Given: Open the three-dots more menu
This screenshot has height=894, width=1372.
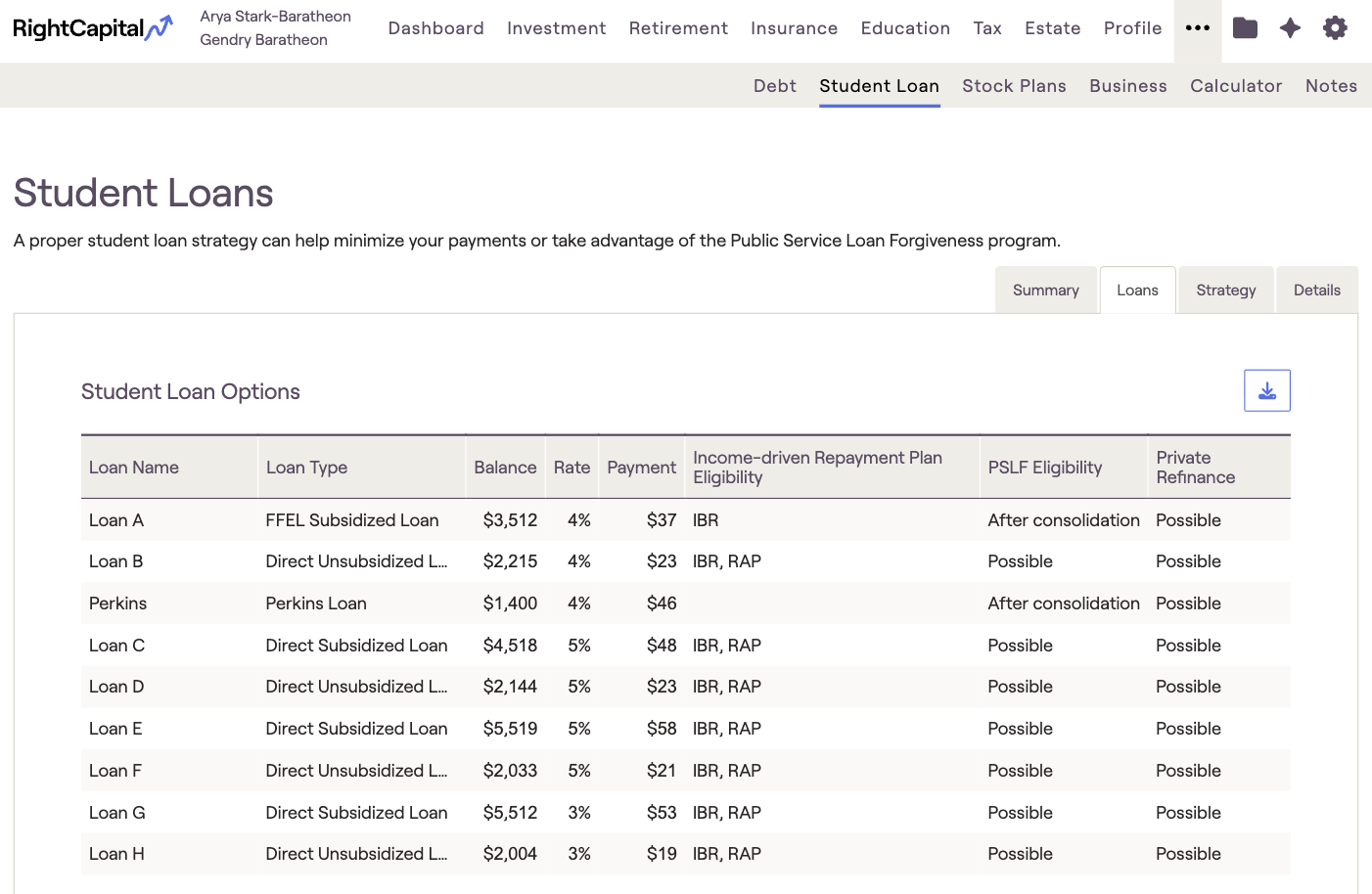Looking at the screenshot, I should tap(1198, 28).
